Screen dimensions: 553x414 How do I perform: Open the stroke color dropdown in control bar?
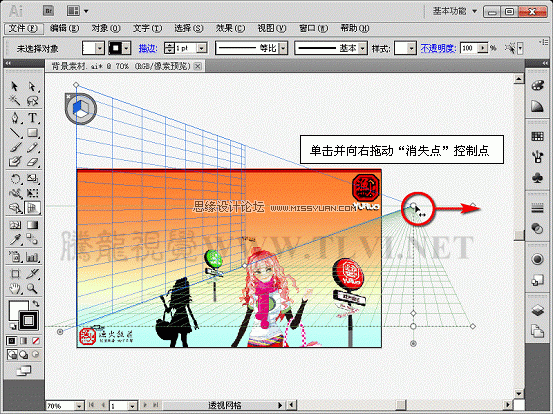pos(127,48)
